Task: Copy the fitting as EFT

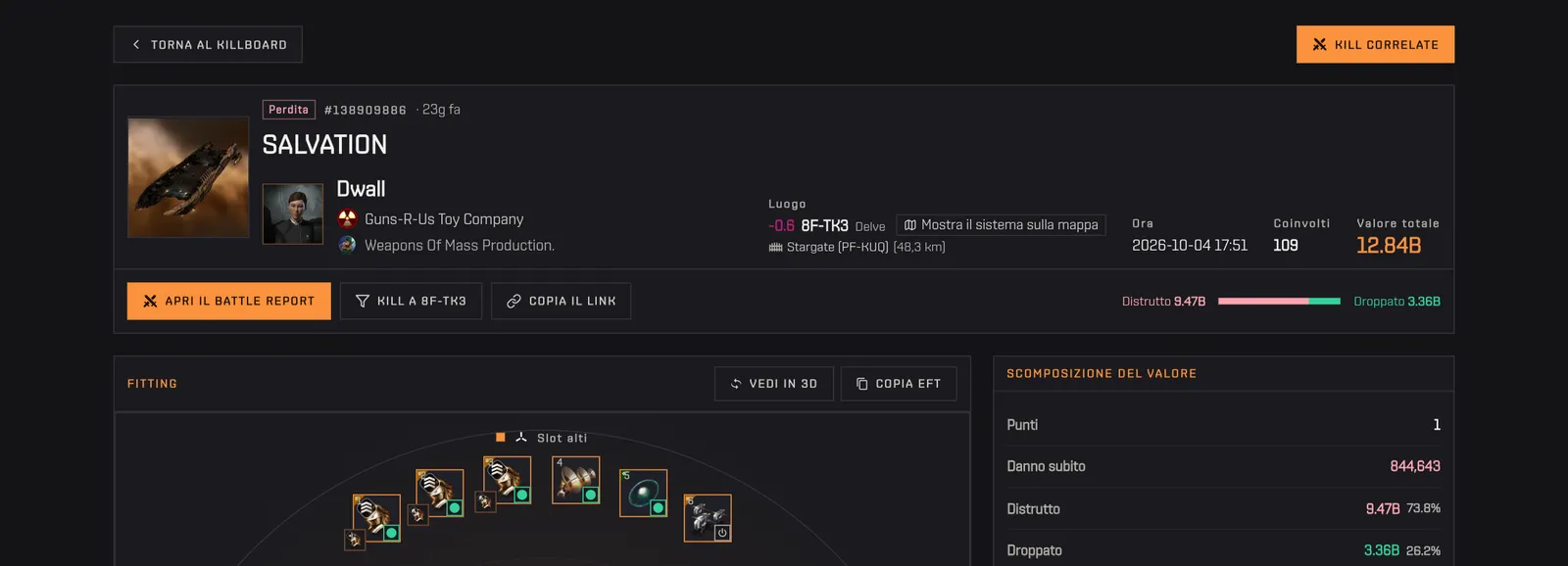Action: [899, 384]
